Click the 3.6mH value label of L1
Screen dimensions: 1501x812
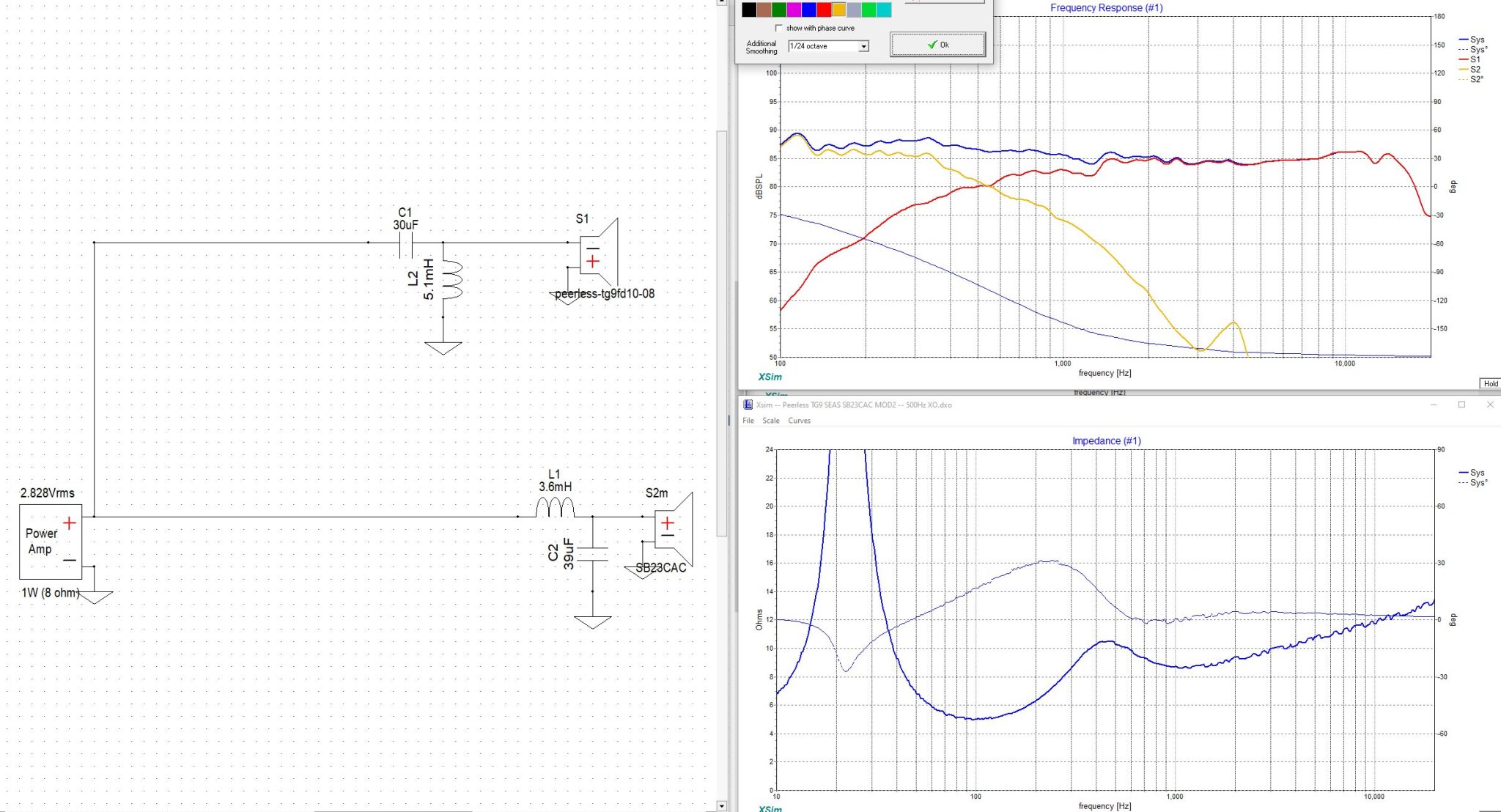click(x=555, y=487)
